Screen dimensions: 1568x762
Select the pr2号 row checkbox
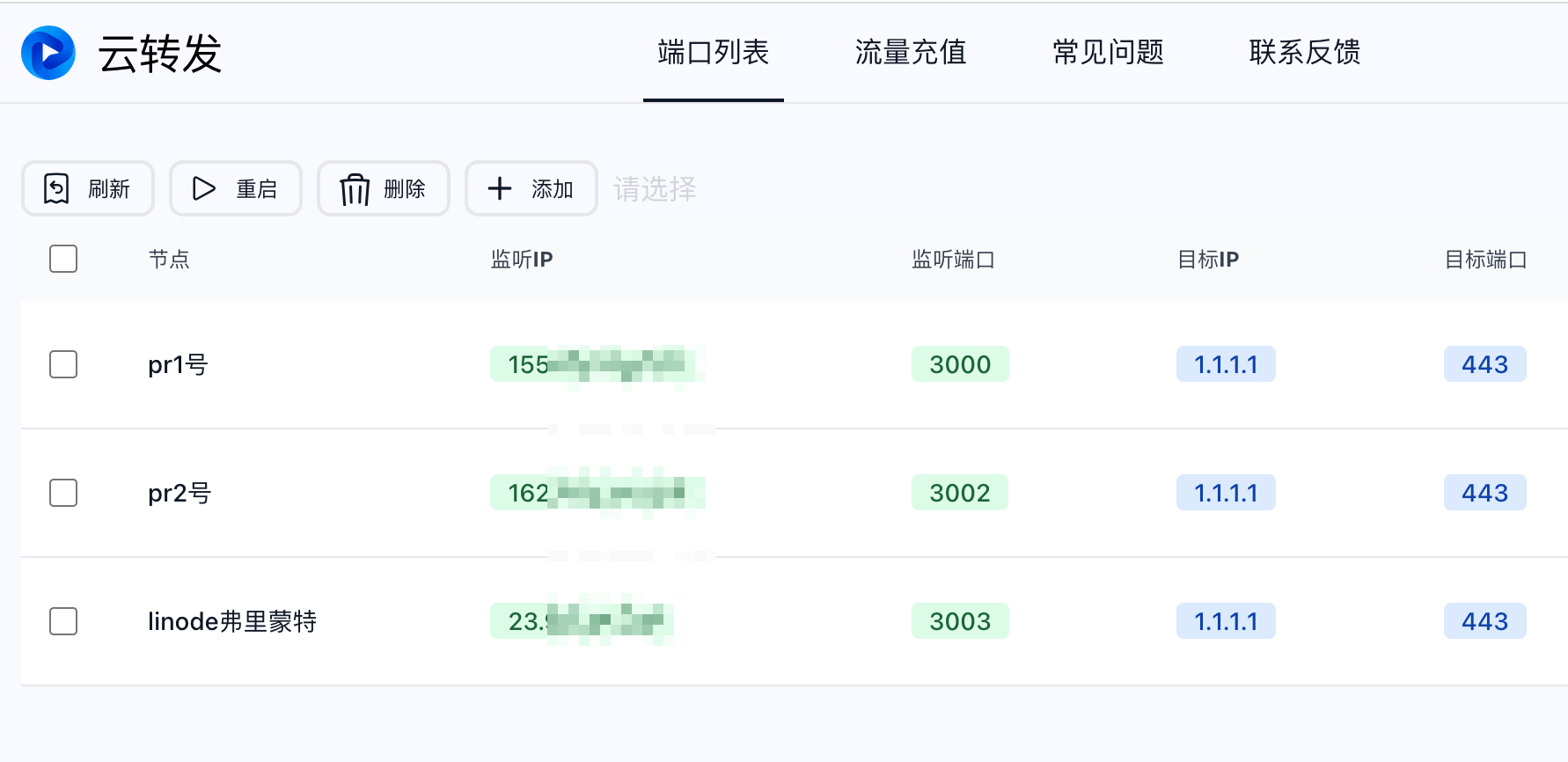pyautogui.click(x=63, y=493)
